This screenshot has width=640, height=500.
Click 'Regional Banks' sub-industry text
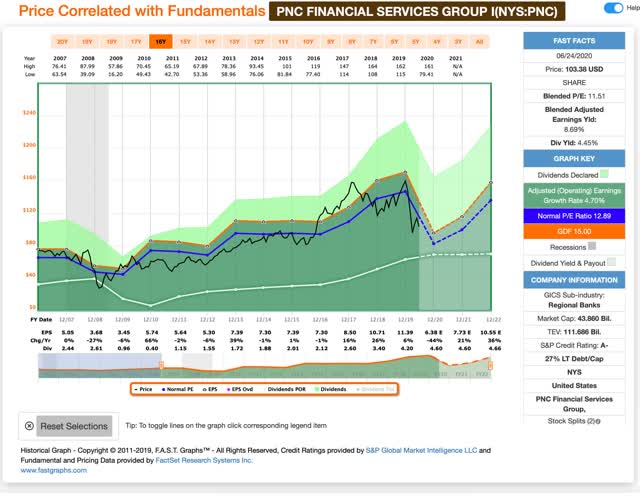(574, 305)
